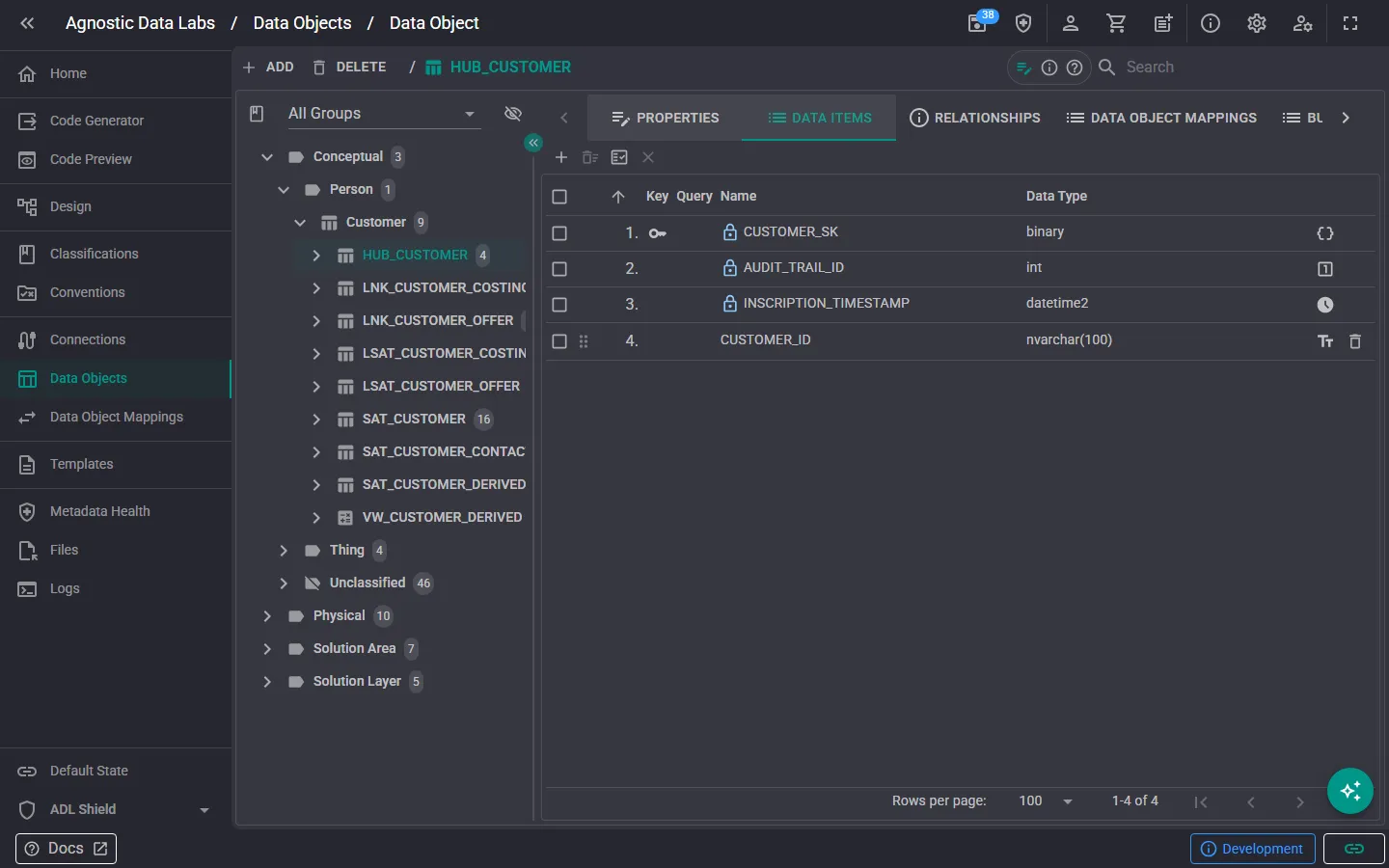Open the shield icon in top bar
Image resolution: width=1389 pixels, height=868 pixels.
(1023, 23)
